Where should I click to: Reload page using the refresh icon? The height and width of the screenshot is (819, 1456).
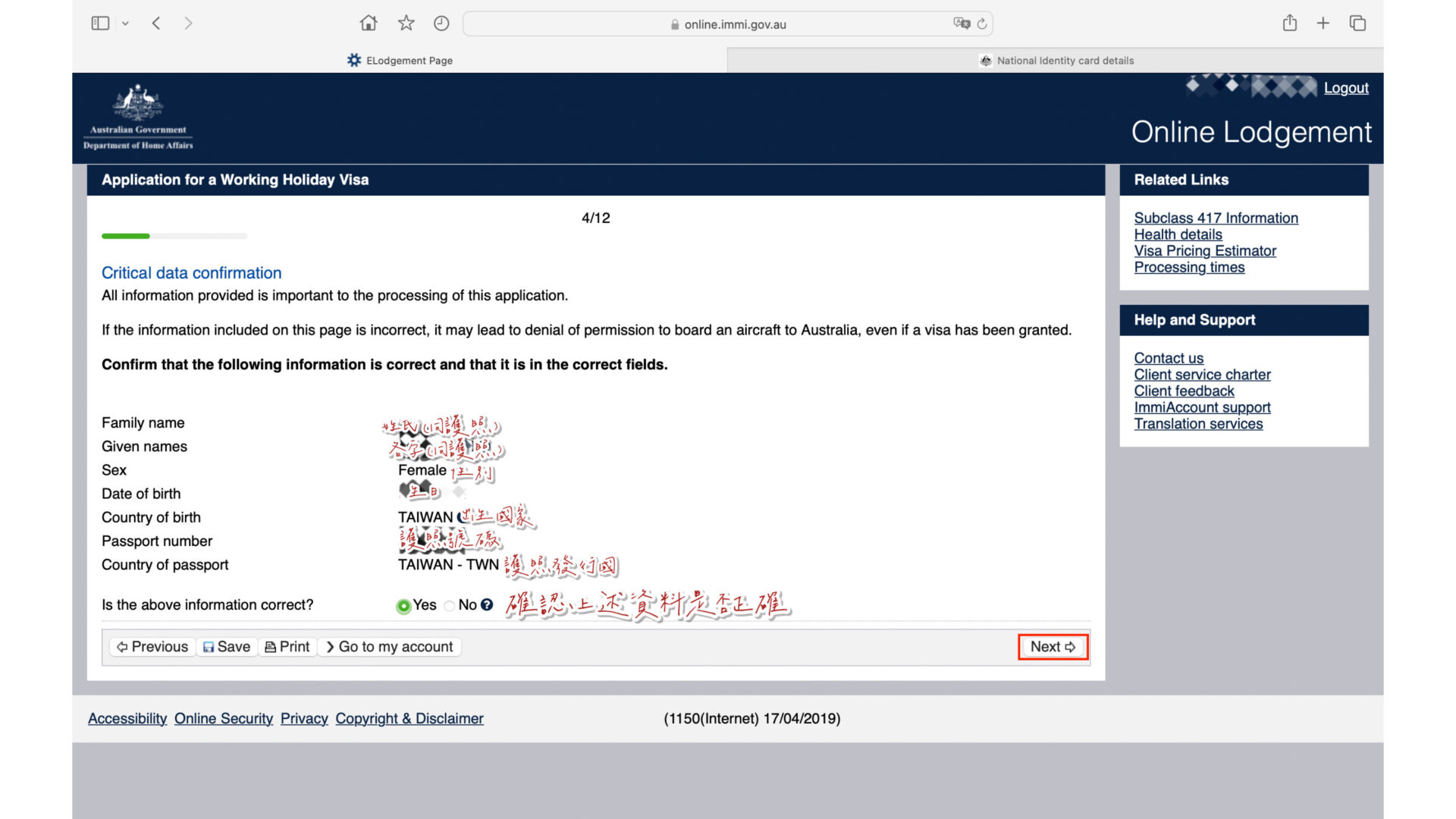[x=982, y=24]
